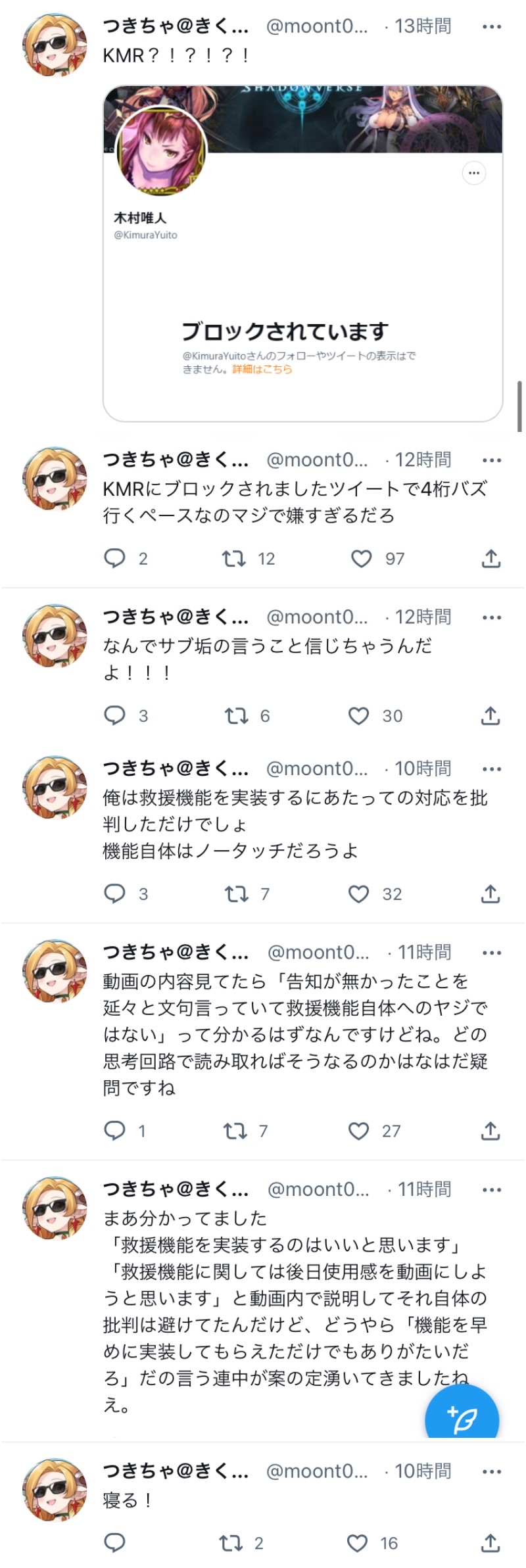Like the tweet with 27 likes
Screen dimensions: 526x1568
click(x=358, y=1131)
